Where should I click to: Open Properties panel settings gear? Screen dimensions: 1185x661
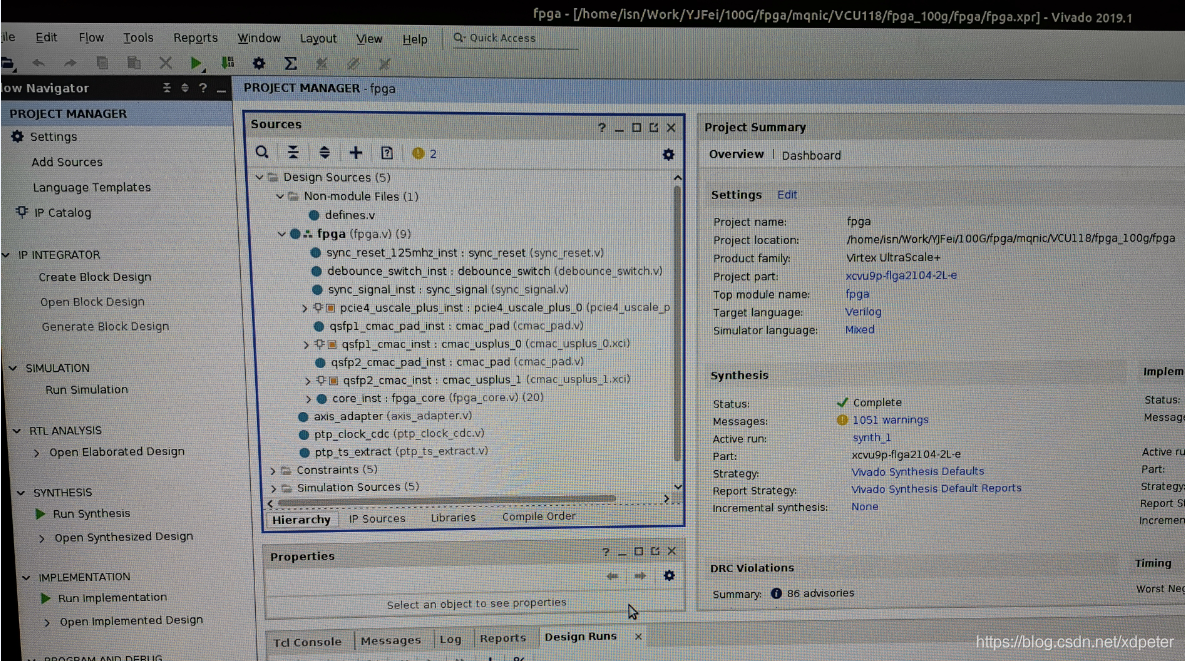(x=669, y=576)
